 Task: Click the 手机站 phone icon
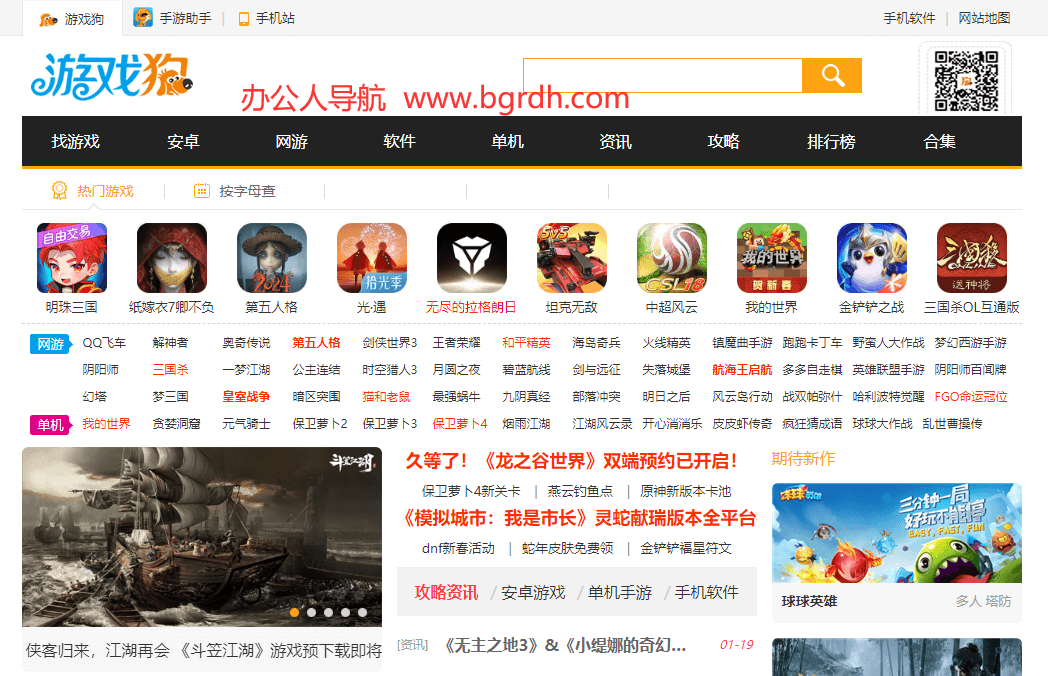coord(244,19)
